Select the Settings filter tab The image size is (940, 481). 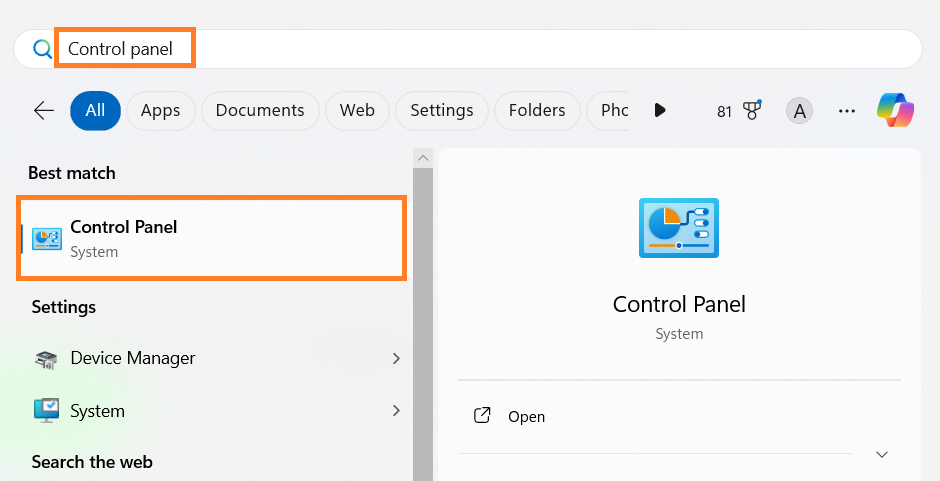pyautogui.click(x=441, y=110)
